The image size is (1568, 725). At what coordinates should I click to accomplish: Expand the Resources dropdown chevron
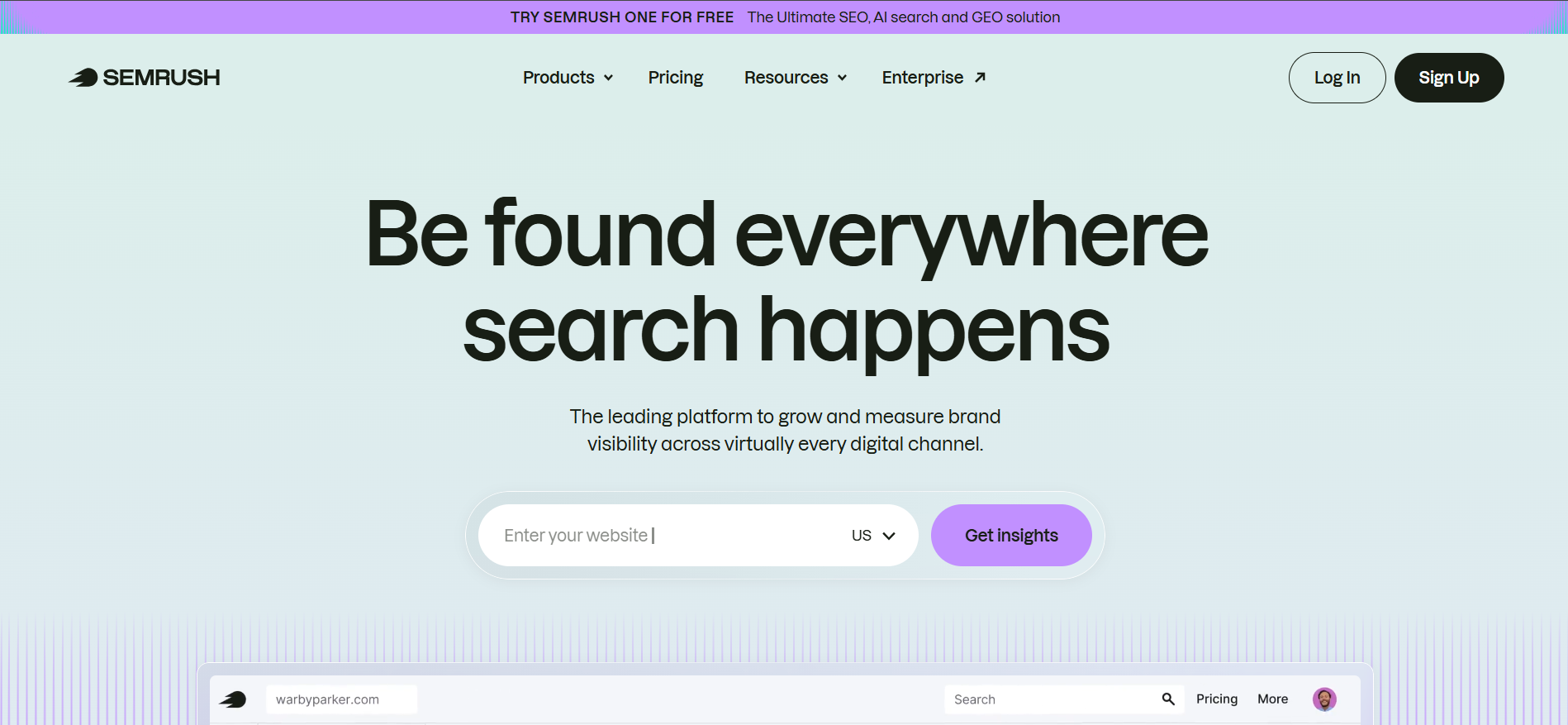843,78
